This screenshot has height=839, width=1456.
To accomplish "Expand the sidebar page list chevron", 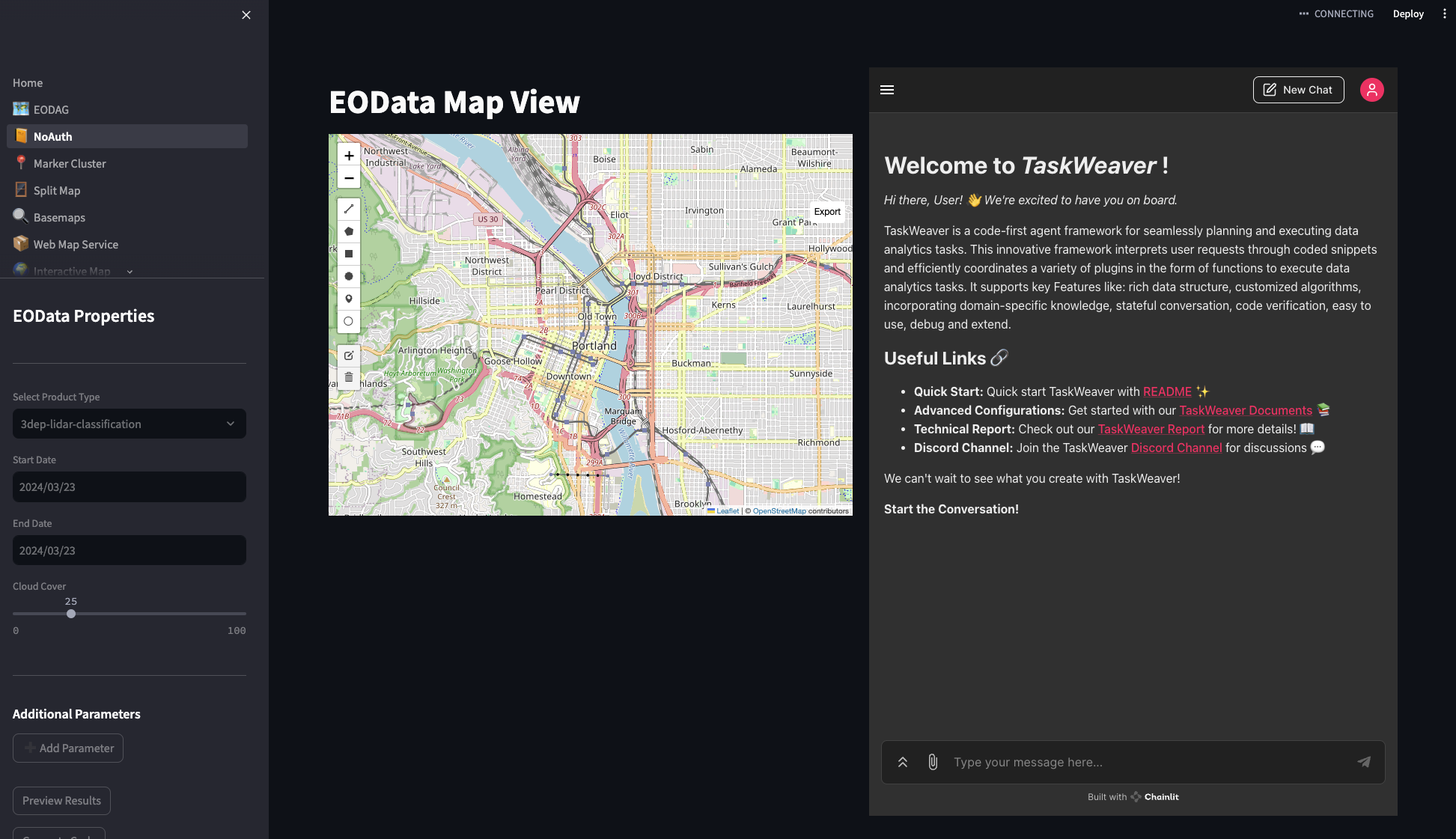I will [130, 272].
